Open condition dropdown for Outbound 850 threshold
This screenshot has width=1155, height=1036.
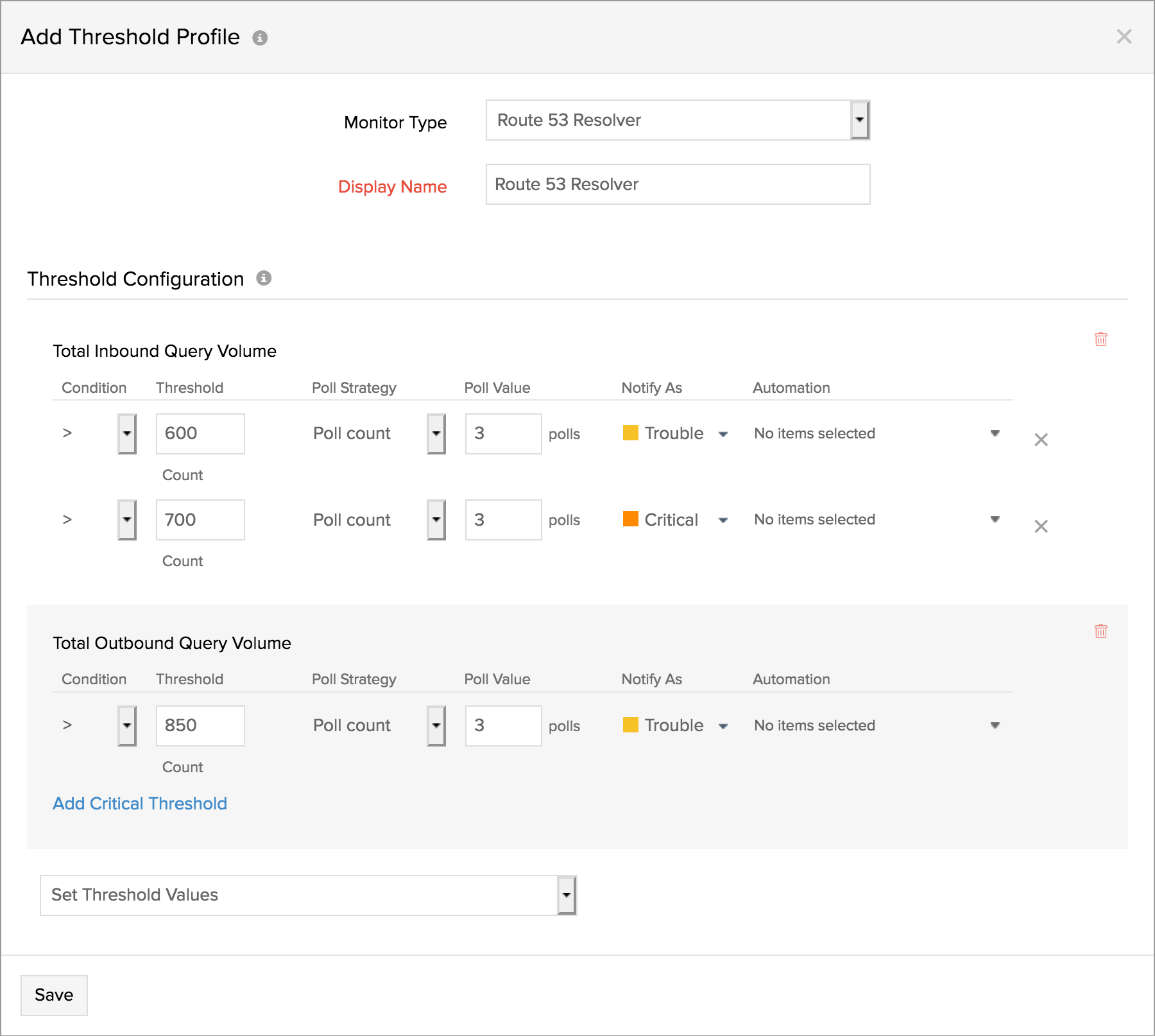click(x=126, y=726)
